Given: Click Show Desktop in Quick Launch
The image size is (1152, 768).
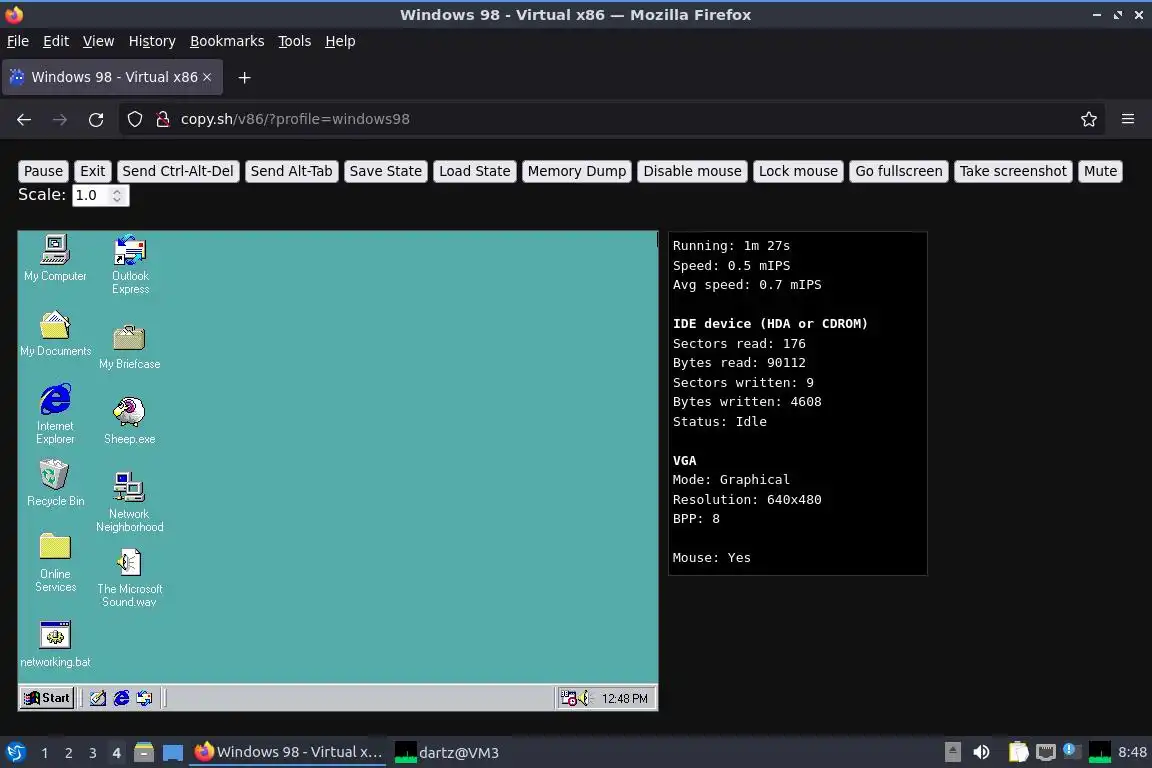Looking at the screenshot, I should point(98,698).
